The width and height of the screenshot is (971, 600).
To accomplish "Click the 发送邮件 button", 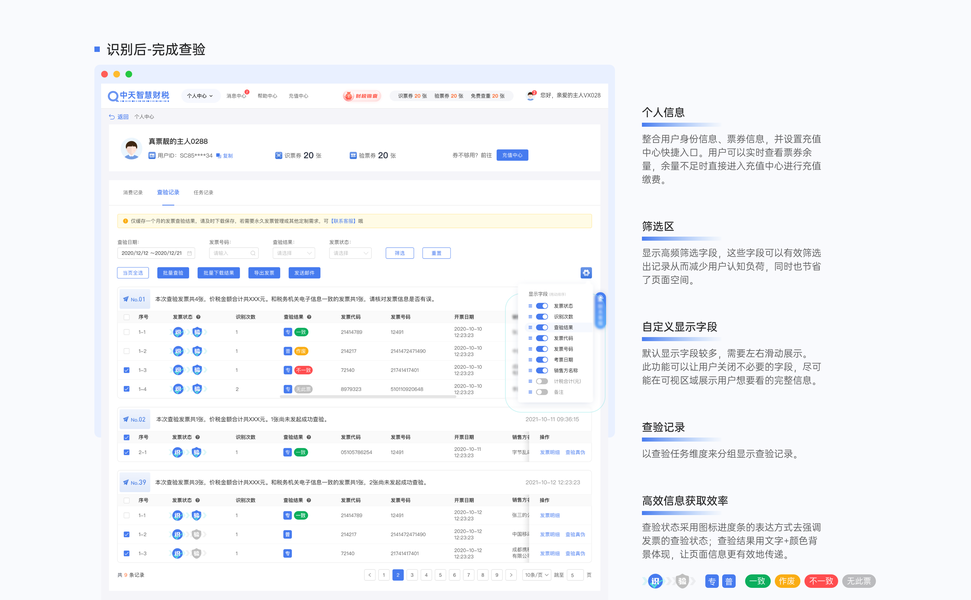I will click(x=304, y=273).
